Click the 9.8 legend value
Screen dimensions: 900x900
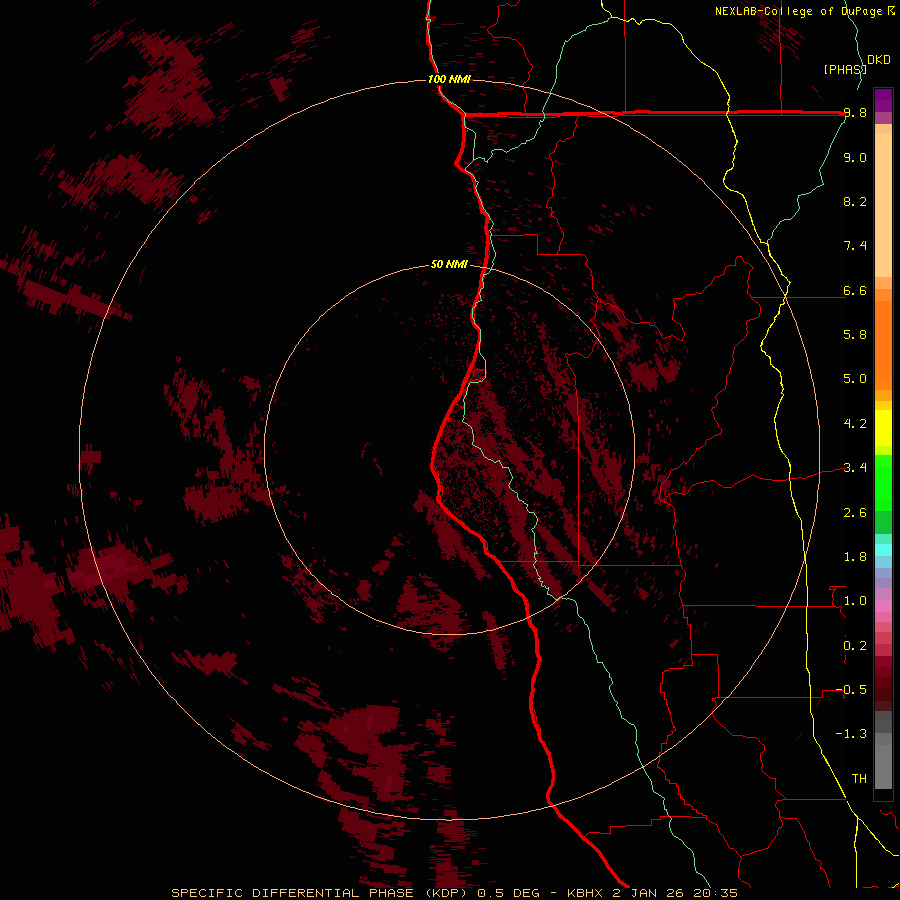(855, 113)
